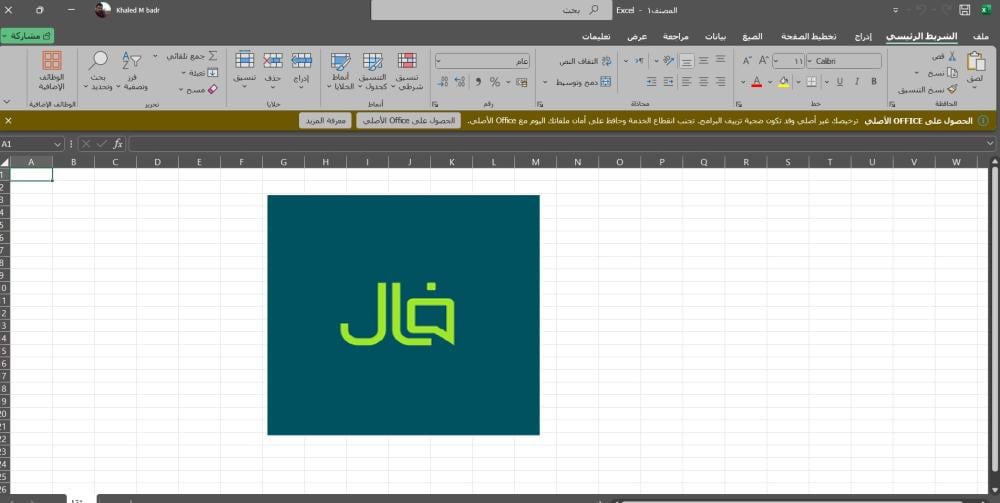Switch to the View (عرض) tab
Viewport: 1000px width, 503px height.
pos(637,36)
